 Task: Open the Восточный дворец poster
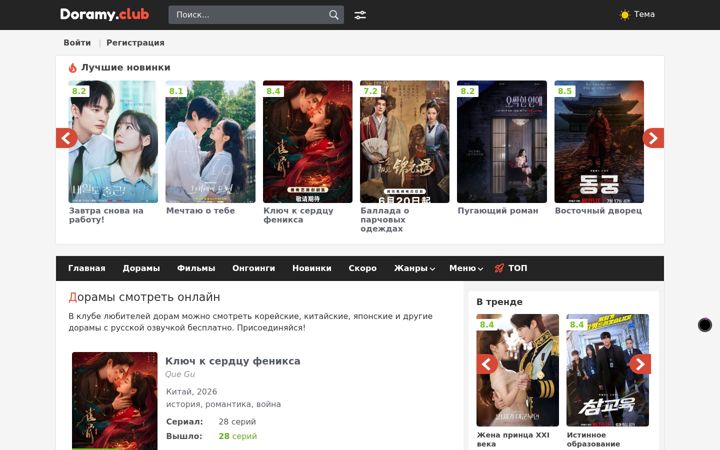pos(599,141)
